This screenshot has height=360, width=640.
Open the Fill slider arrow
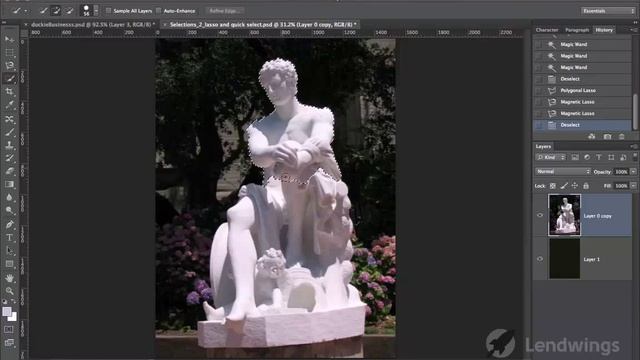click(633, 186)
